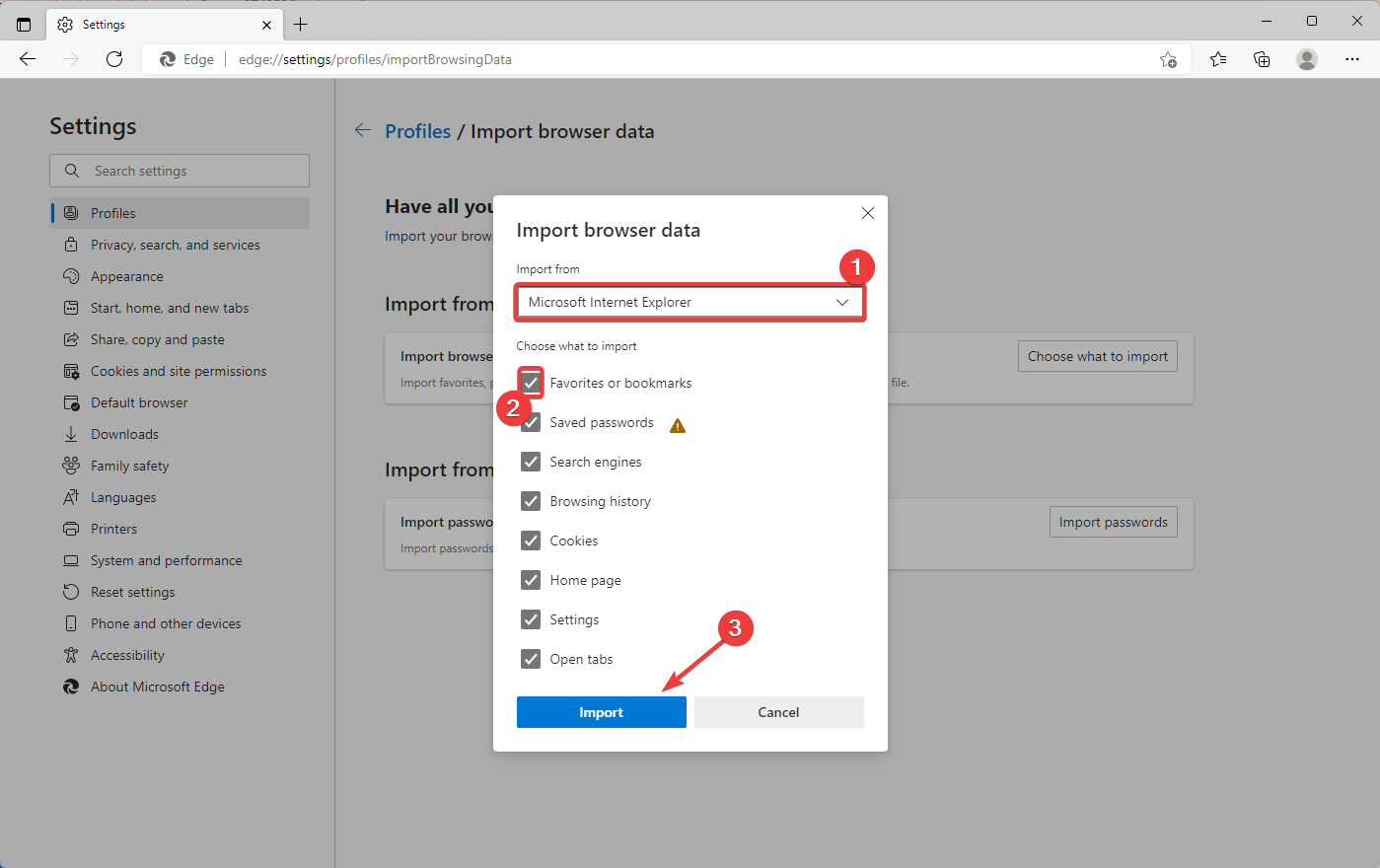The width and height of the screenshot is (1380, 868).
Task: Uncheck Settings checkbox in import dialog
Action: (531, 619)
